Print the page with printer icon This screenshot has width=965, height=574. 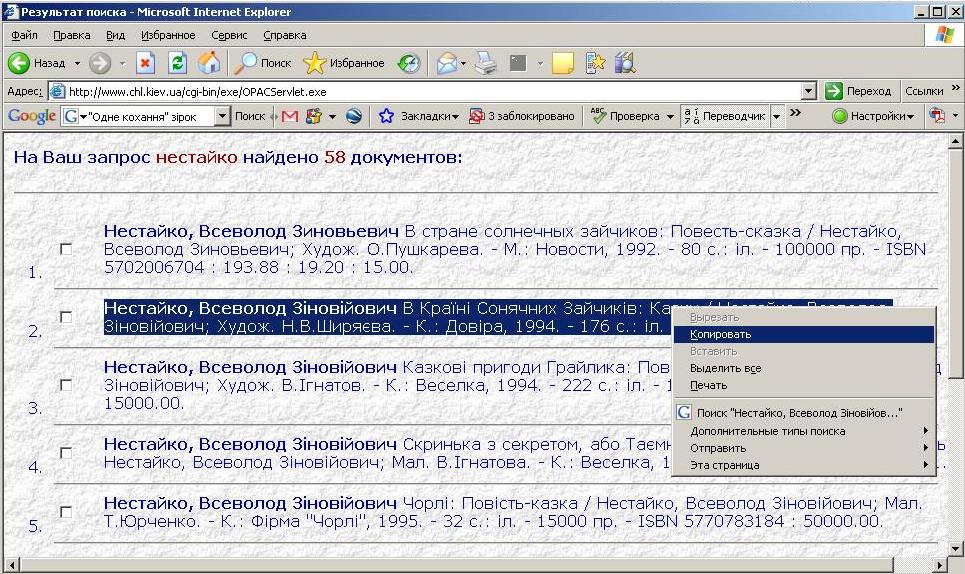(486, 63)
